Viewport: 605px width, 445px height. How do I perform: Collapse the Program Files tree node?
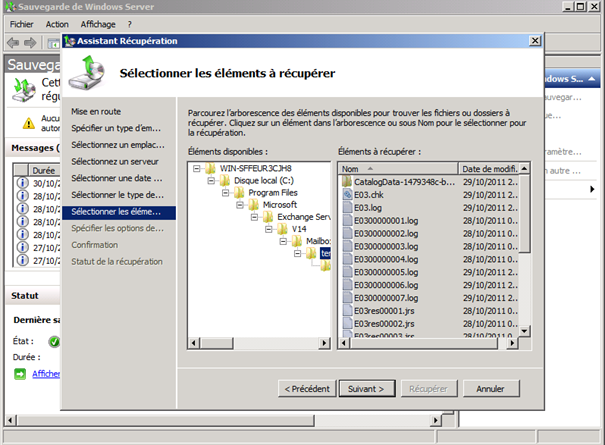click(225, 193)
